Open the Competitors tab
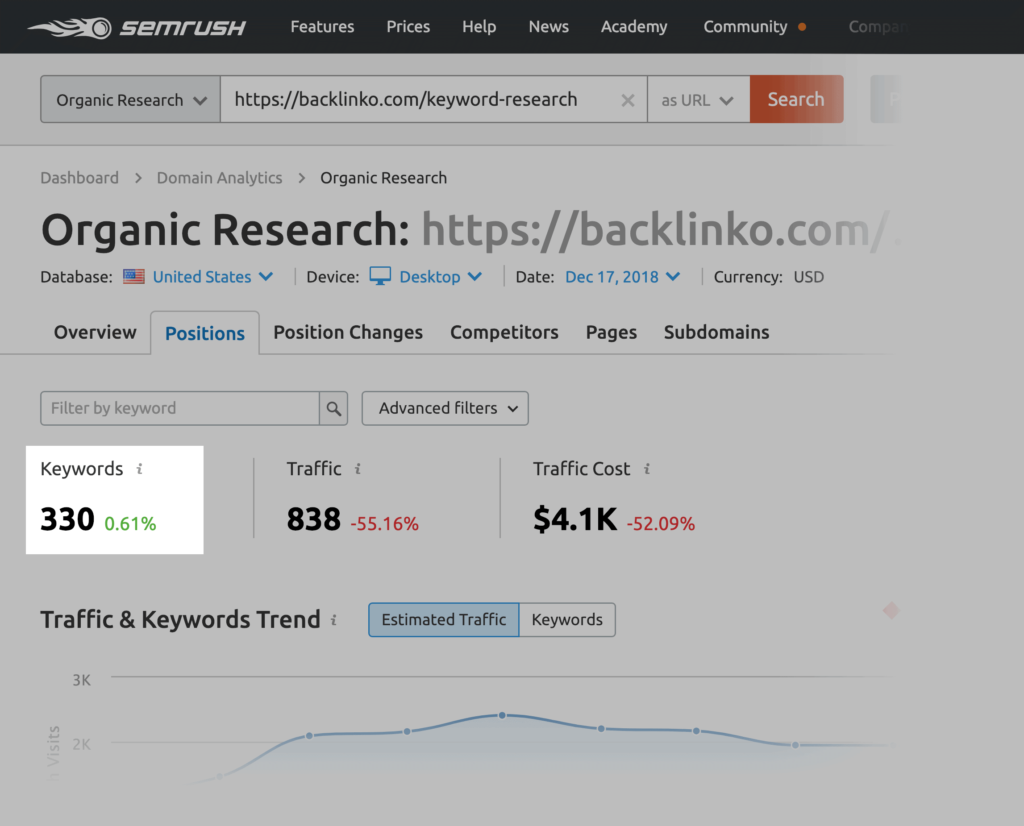The image size is (1024, 826). (x=504, y=332)
